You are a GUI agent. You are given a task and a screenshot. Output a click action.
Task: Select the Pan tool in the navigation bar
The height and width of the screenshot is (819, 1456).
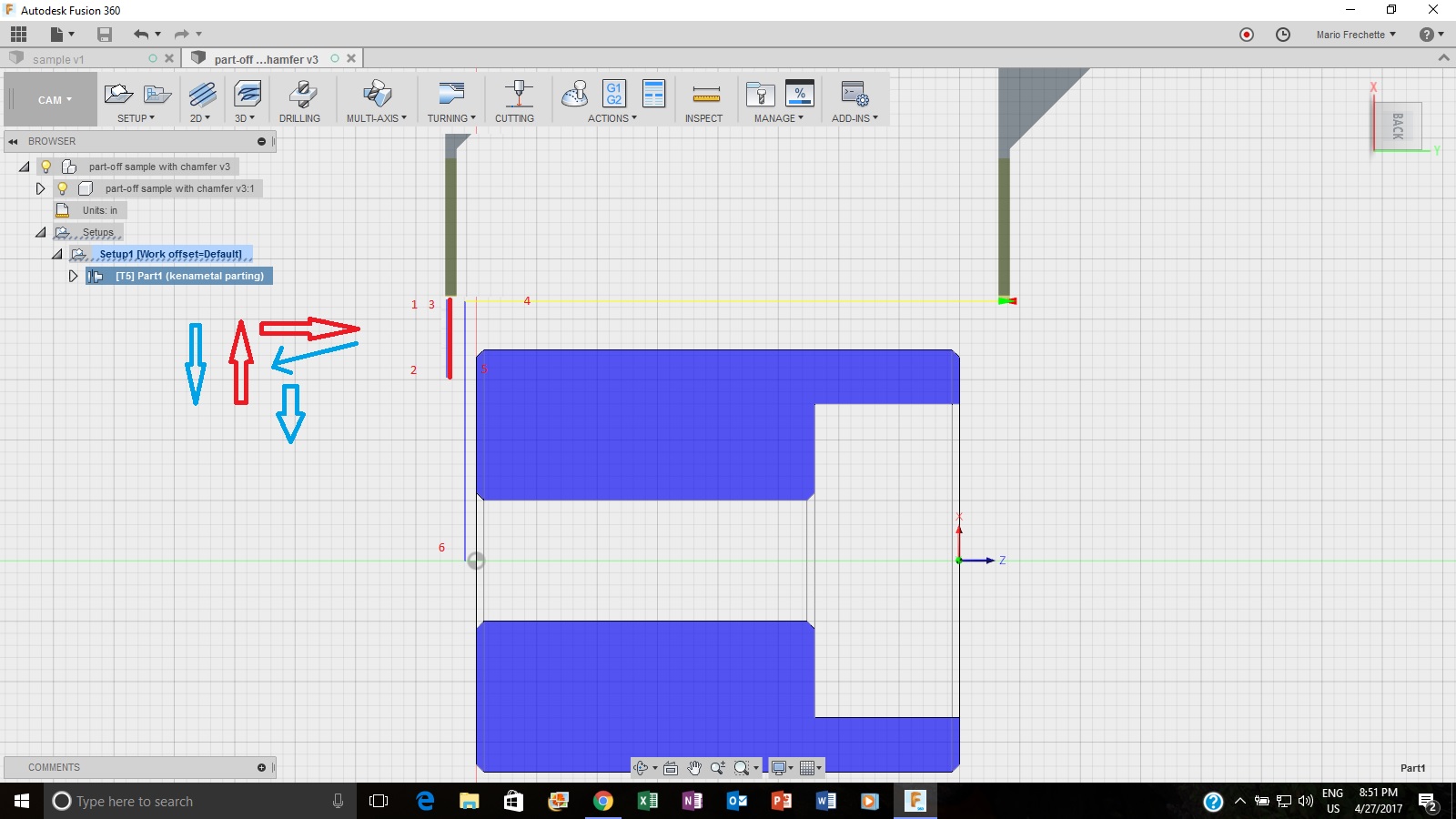pos(693,767)
